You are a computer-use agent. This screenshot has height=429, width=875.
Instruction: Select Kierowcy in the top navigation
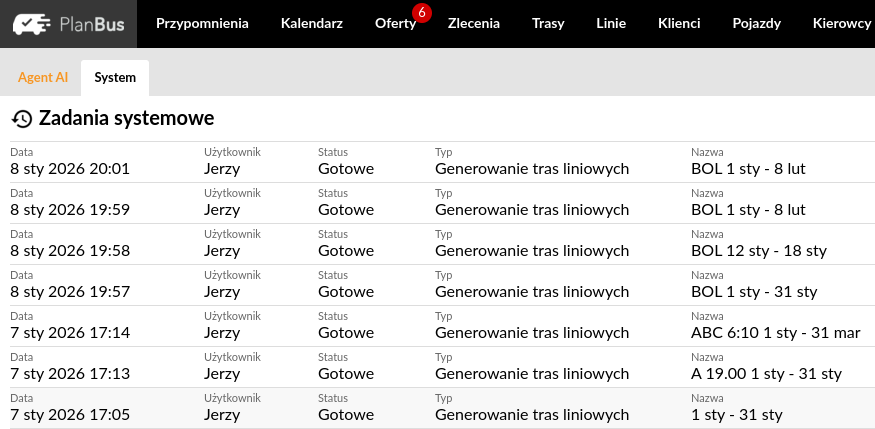click(841, 24)
